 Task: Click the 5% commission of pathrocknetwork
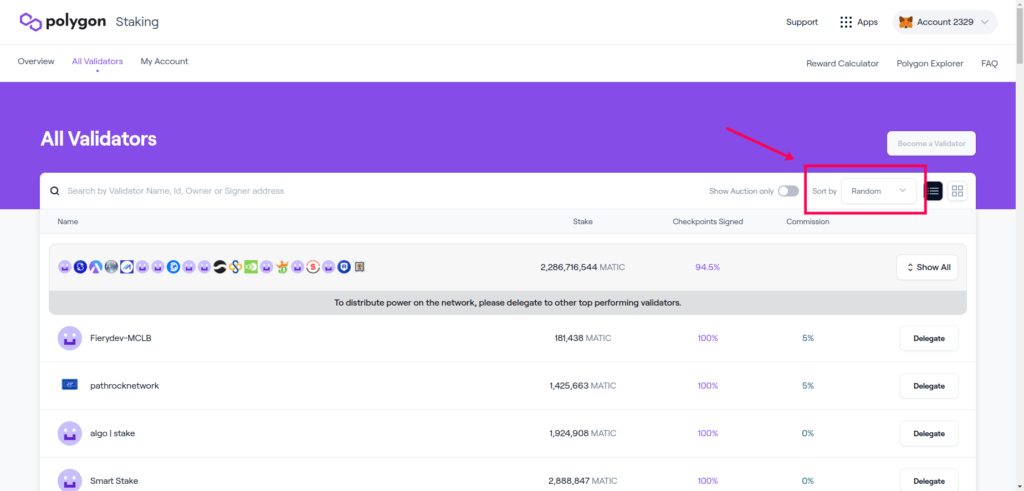(808, 386)
